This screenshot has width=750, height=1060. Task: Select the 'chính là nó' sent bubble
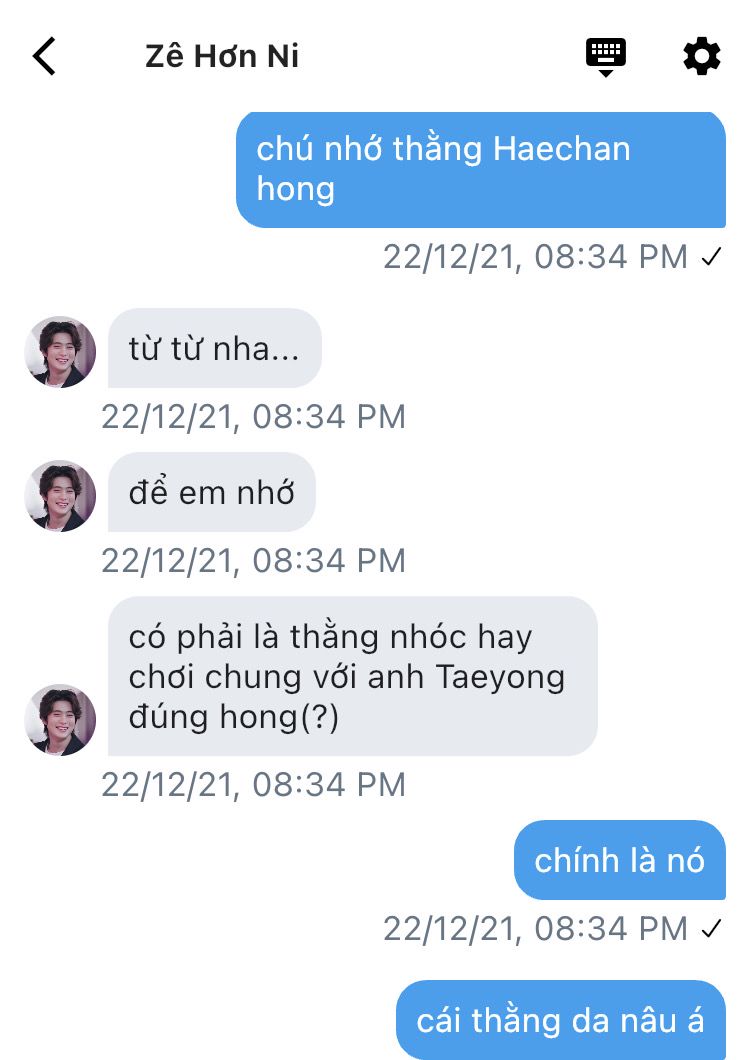(619, 860)
